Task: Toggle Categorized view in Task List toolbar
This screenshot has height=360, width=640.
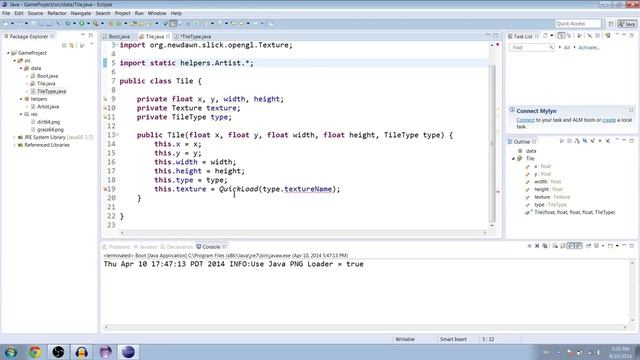Action: pyautogui.click(x=562, y=36)
